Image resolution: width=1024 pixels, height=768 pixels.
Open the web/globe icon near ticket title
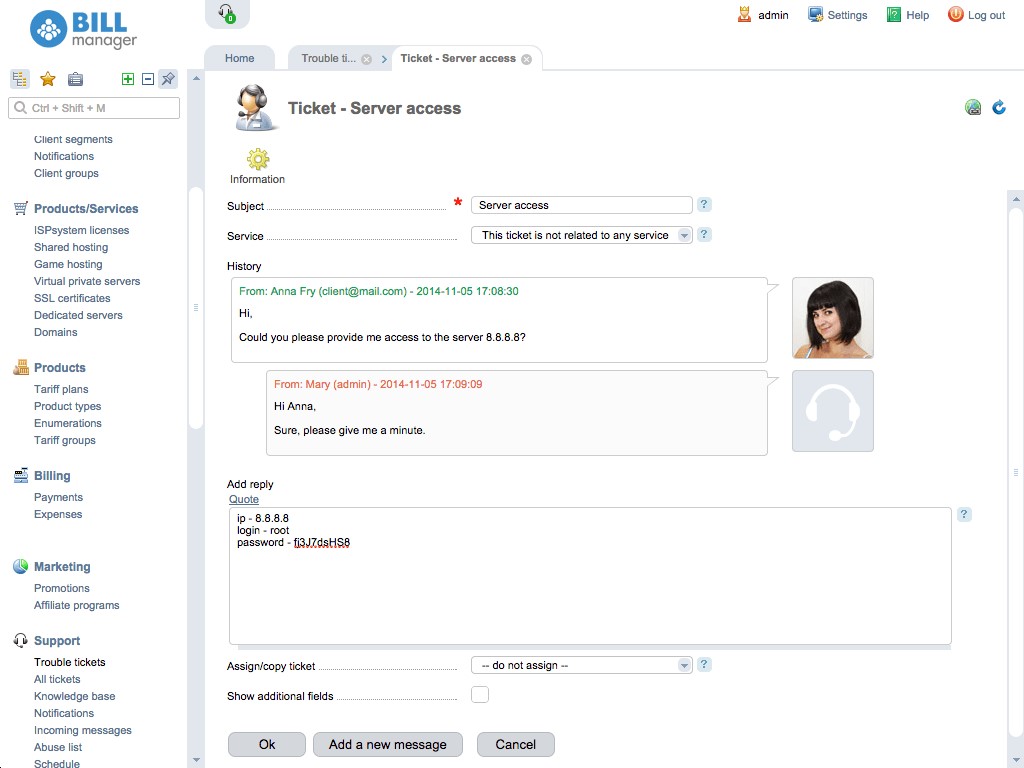point(973,107)
